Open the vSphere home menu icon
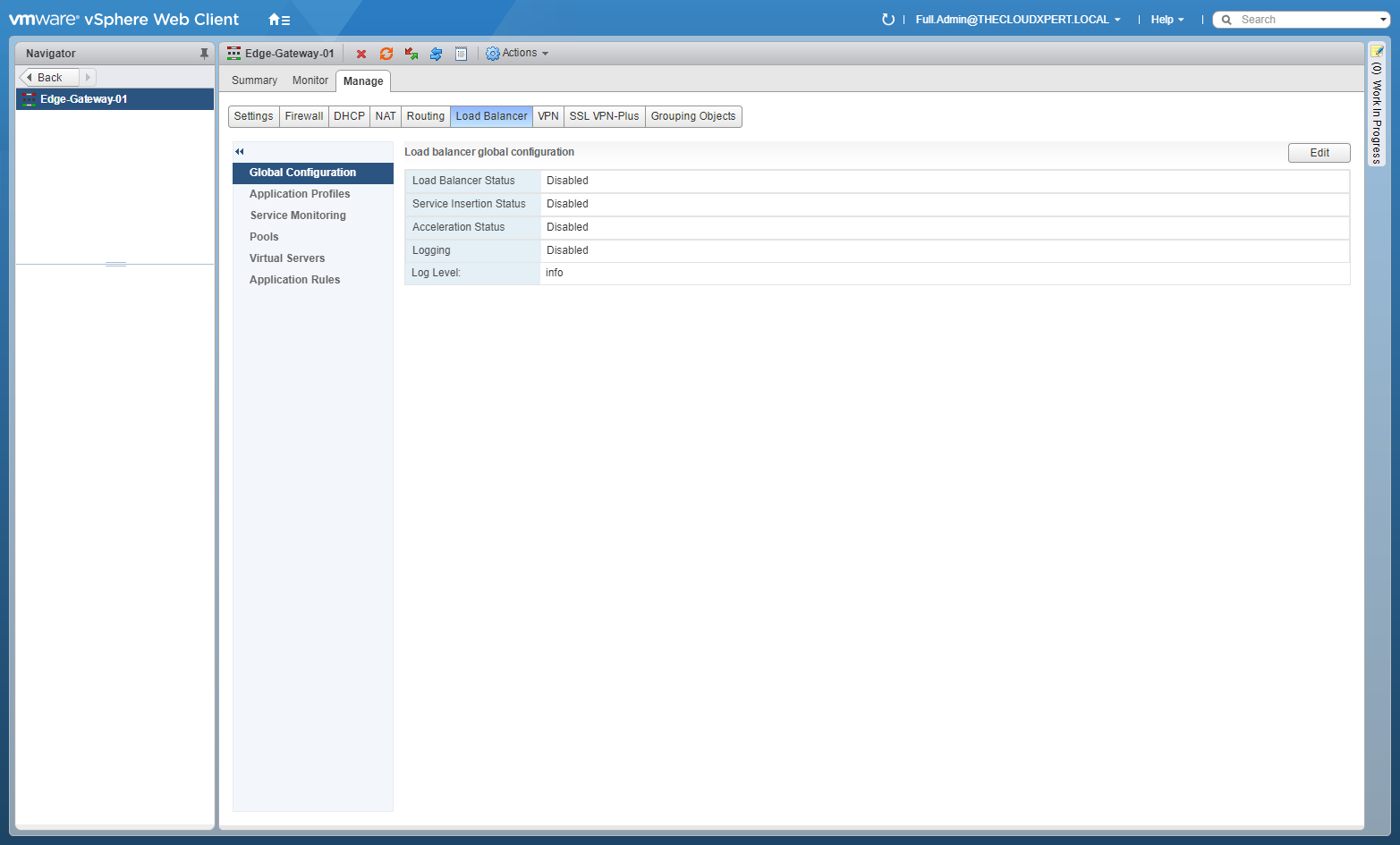Screen dimensions: 1400x845 click(x=278, y=20)
